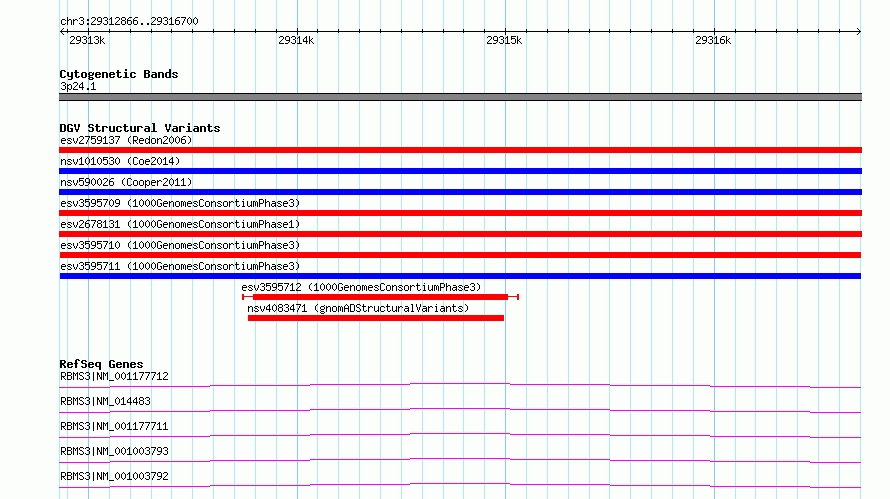Select the red bar for nsv4083471
Screen dimensions: 890x499
[376, 318]
